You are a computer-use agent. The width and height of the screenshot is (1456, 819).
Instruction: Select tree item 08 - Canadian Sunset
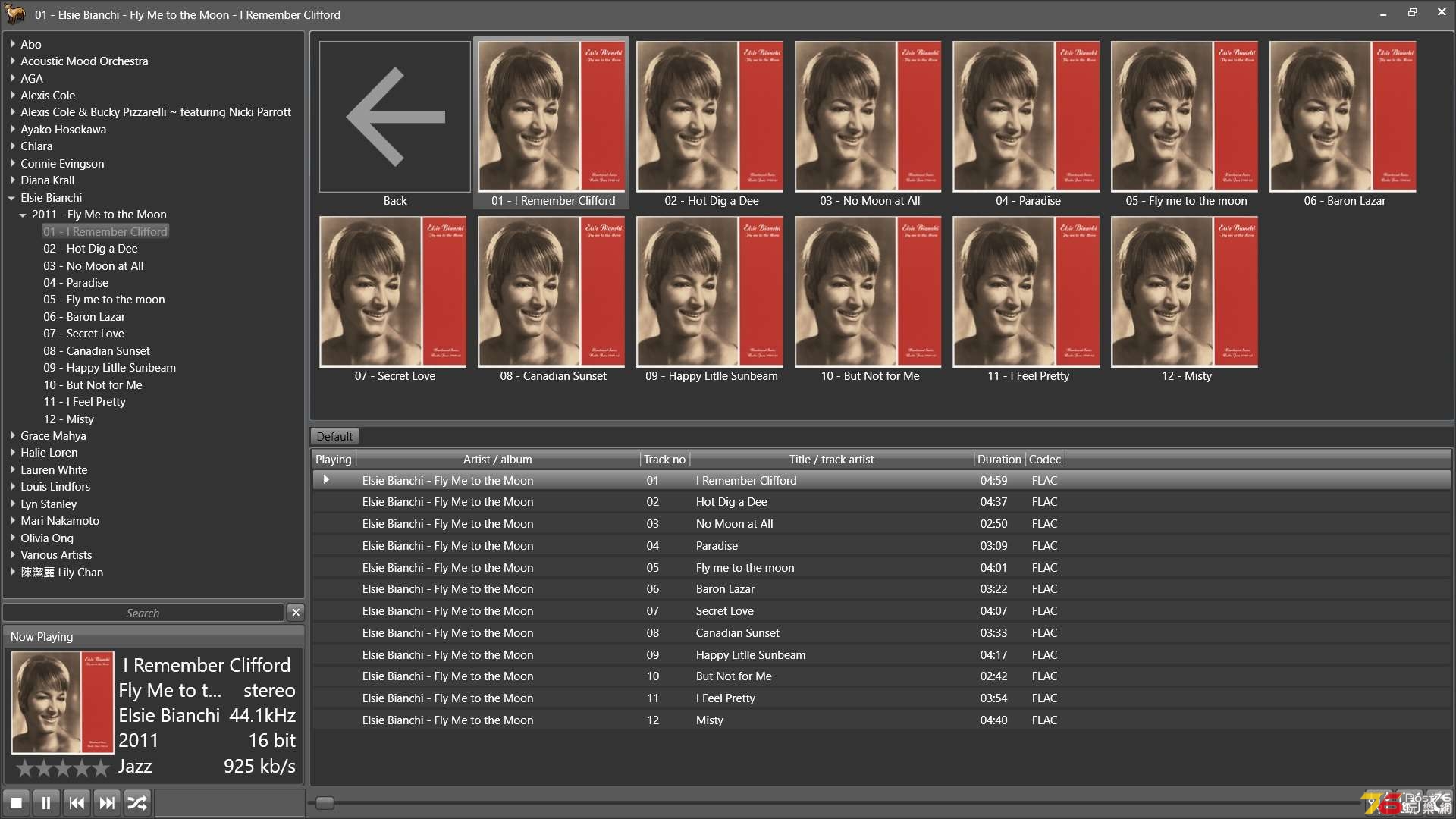pyautogui.click(x=96, y=351)
